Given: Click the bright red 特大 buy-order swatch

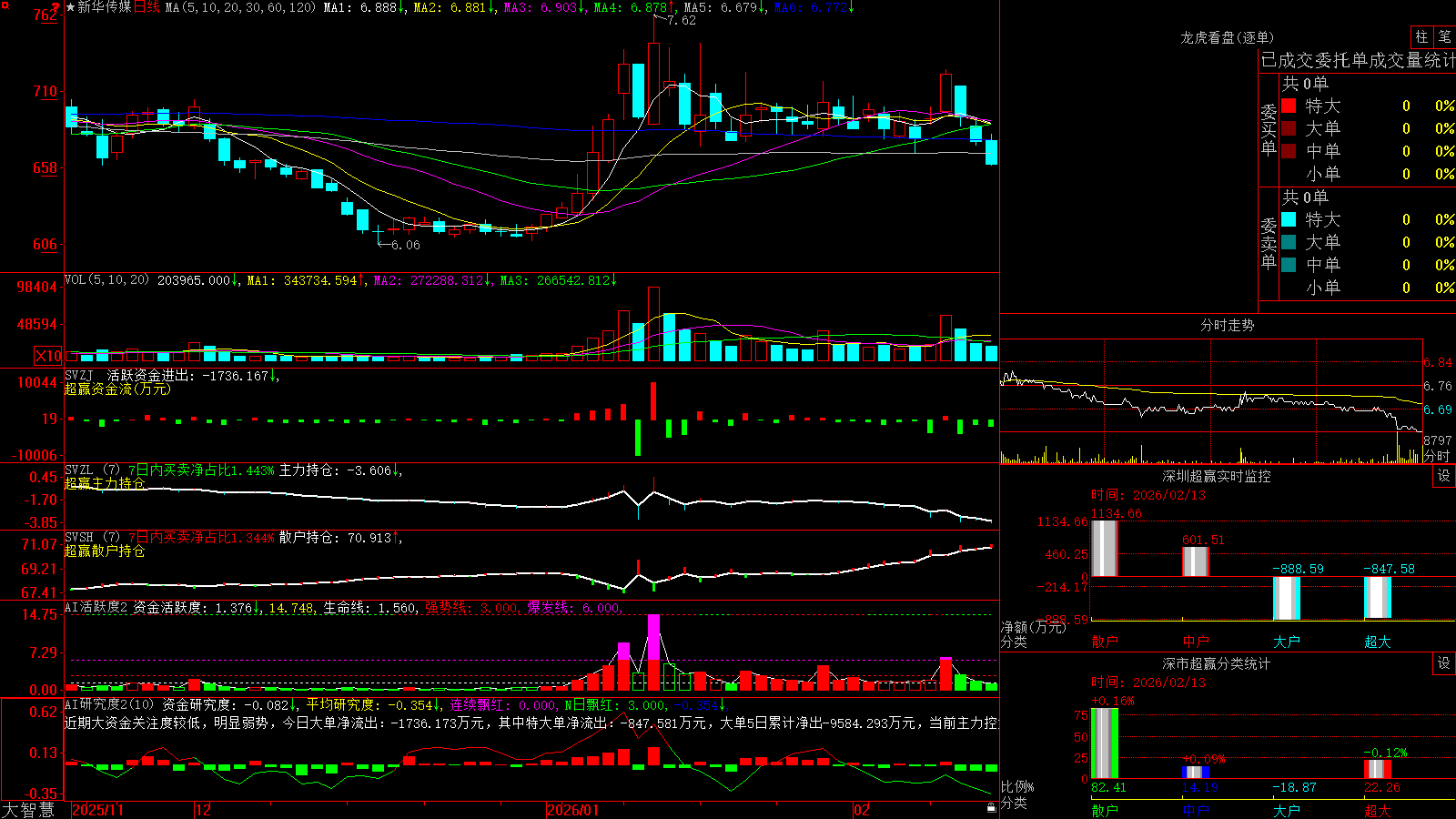Looking at the screenshot, I should click(x=1289, y=106).
